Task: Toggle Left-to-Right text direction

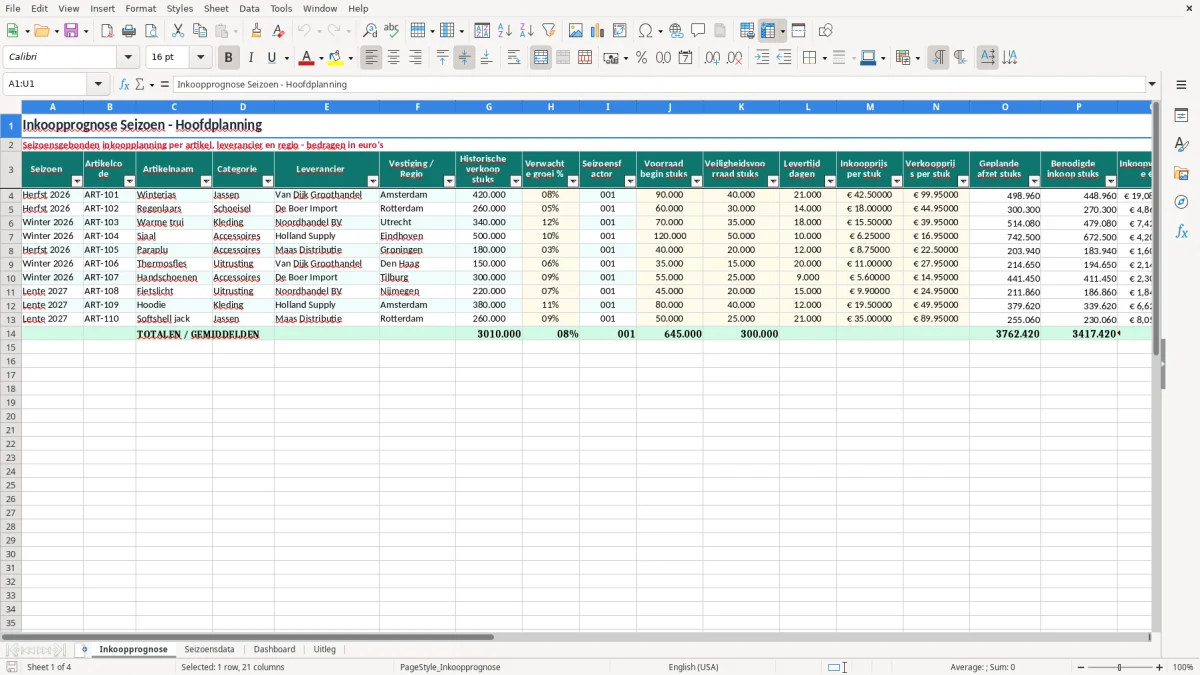Action: 938,58
